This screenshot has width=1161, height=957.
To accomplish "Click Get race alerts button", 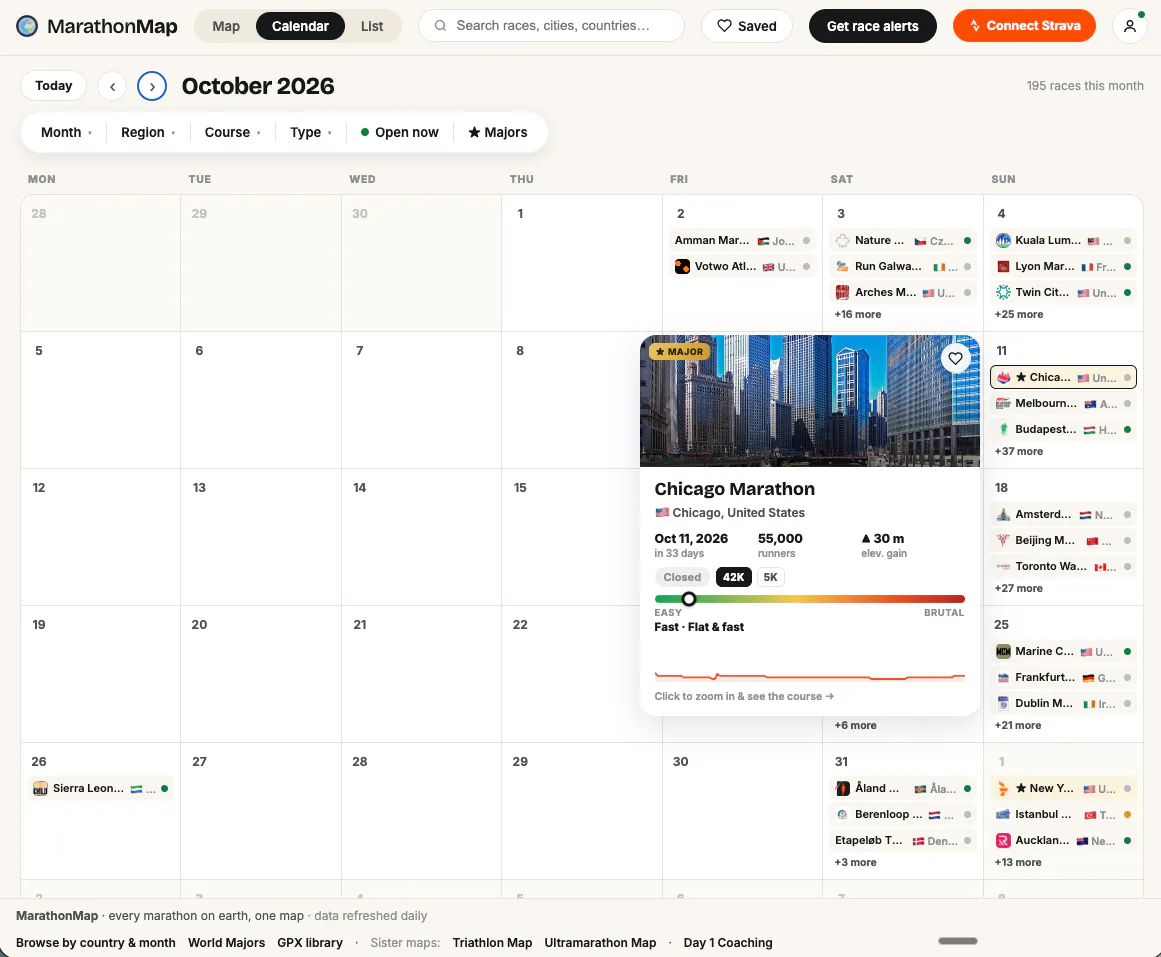I will pos(872,26).
